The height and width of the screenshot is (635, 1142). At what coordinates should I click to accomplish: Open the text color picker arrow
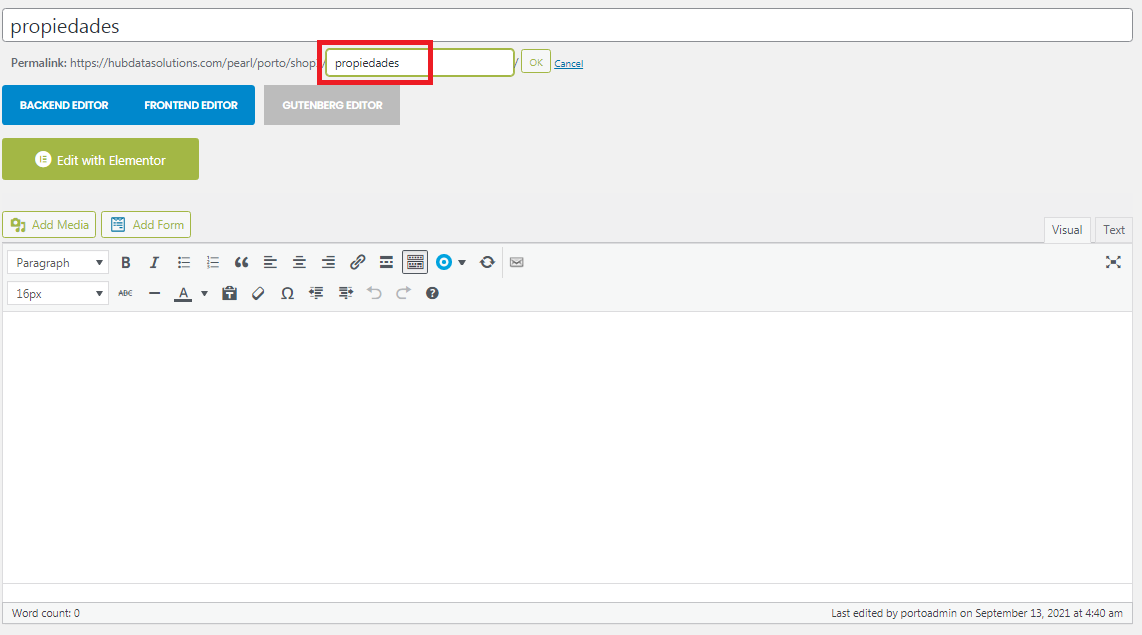[x=205, y=293]
